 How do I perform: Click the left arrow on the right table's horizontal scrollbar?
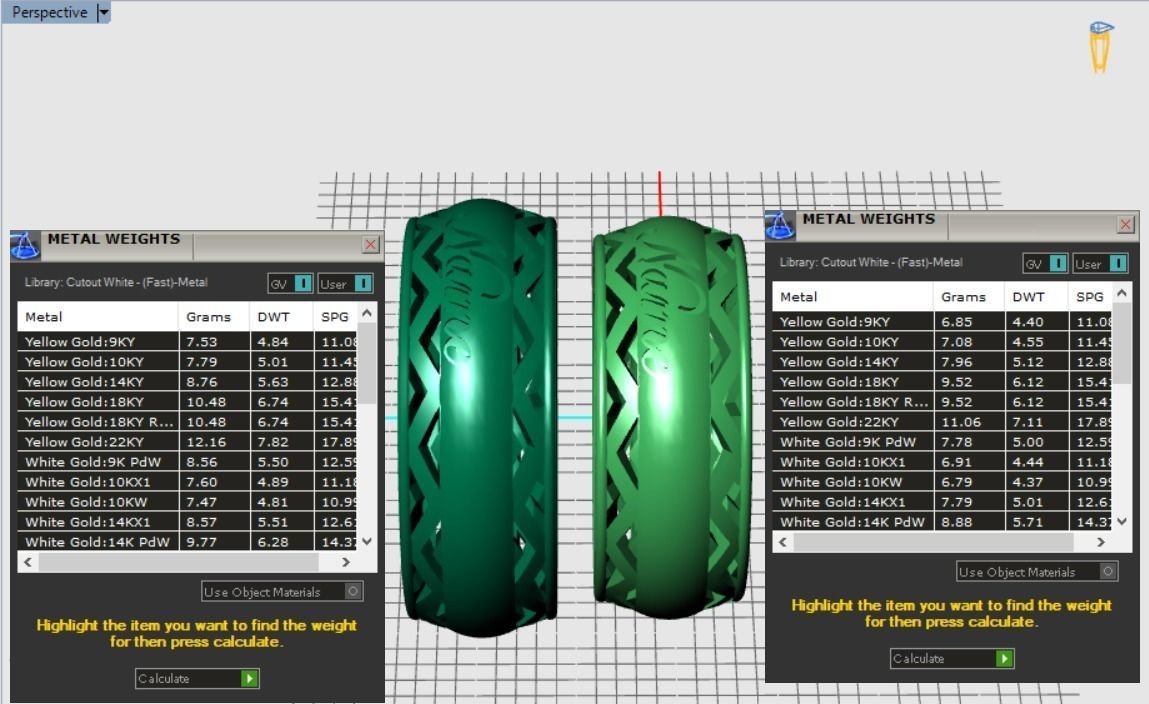coord(783,543)
